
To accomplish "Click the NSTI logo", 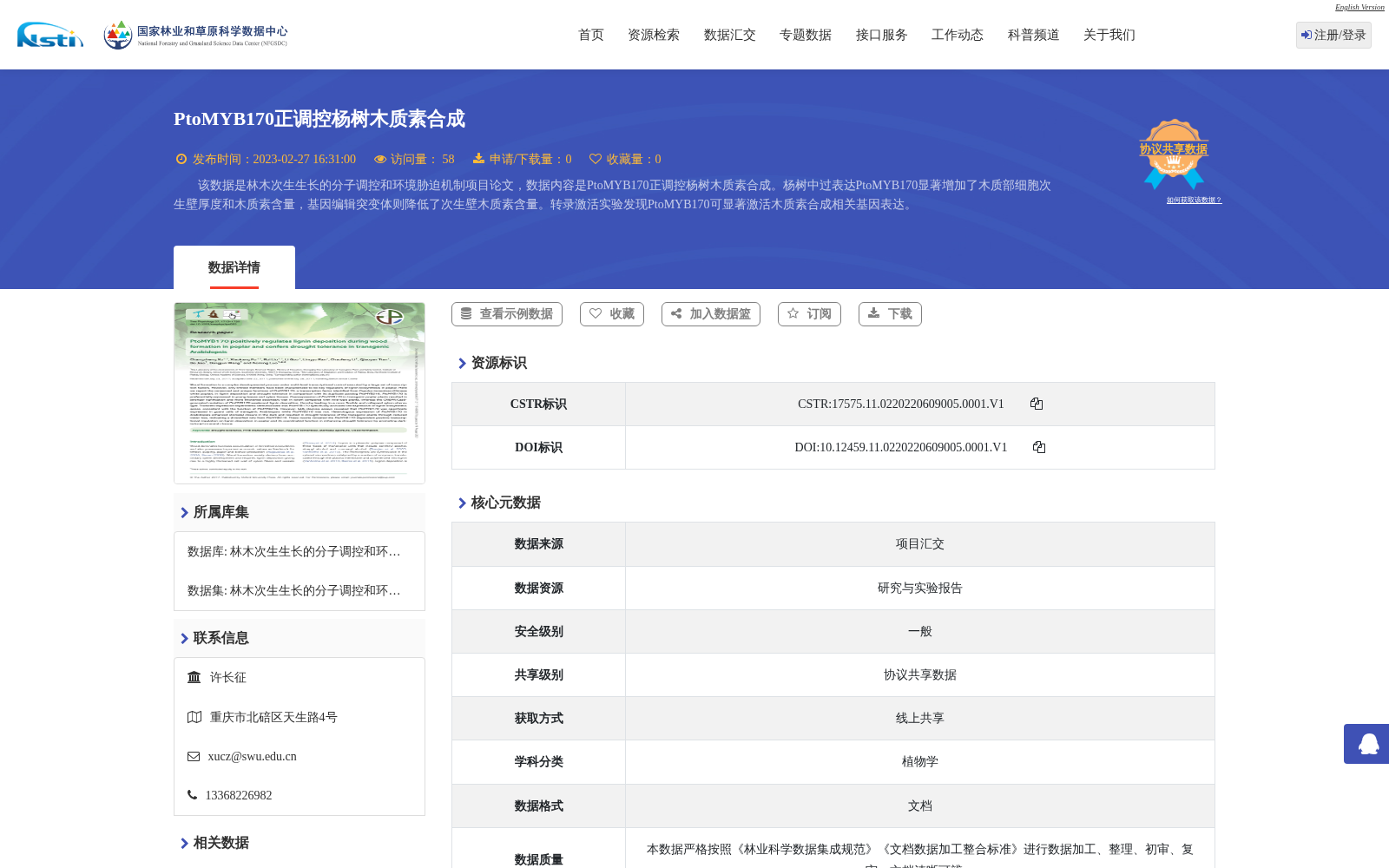I will tap(50, 35).
